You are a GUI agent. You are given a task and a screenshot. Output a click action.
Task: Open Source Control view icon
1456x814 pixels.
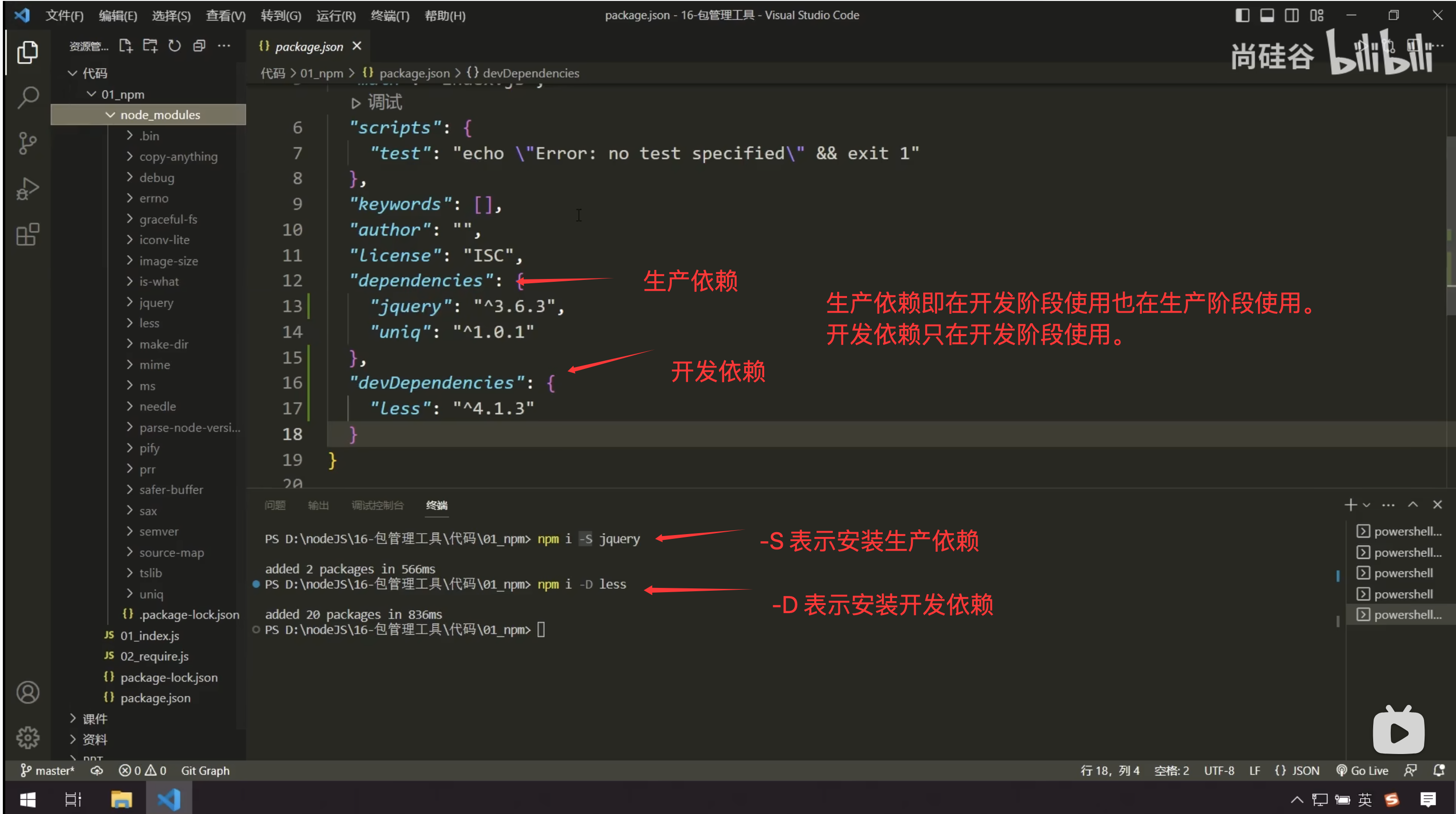(x=27, y=143)
